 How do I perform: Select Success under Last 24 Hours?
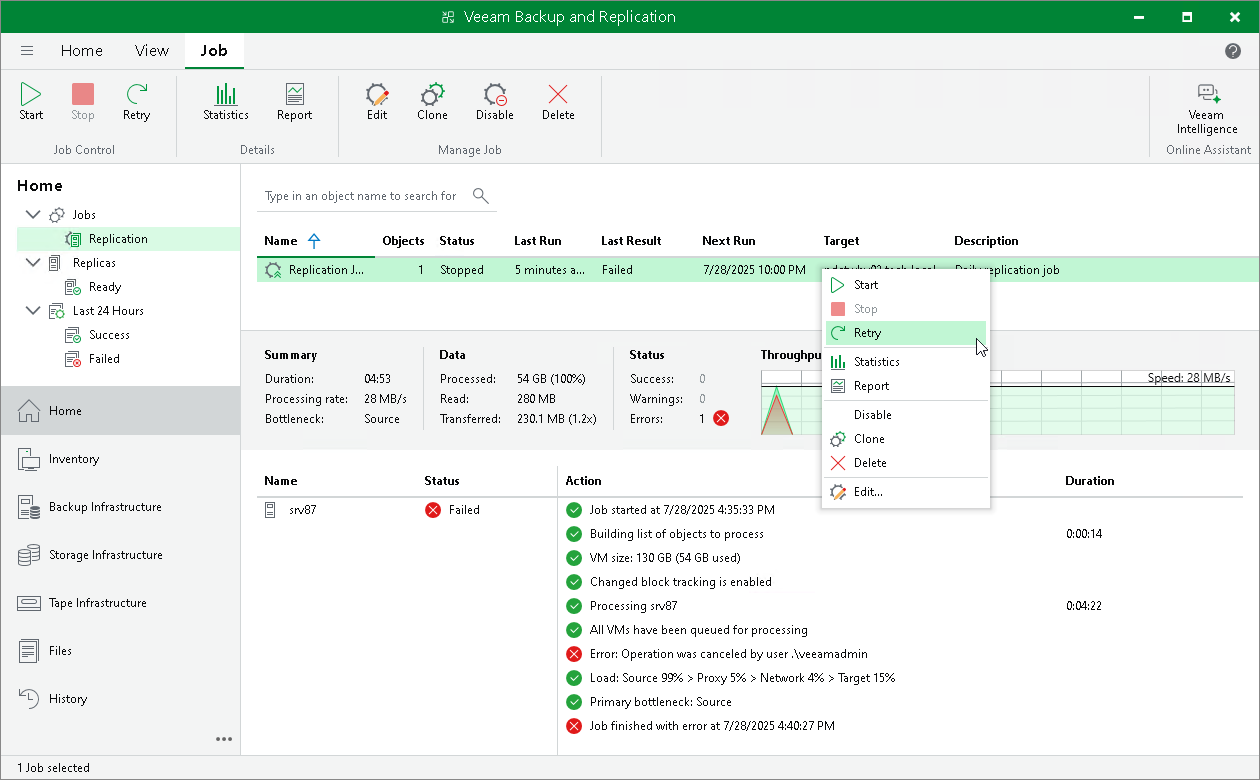click(109, 335)
